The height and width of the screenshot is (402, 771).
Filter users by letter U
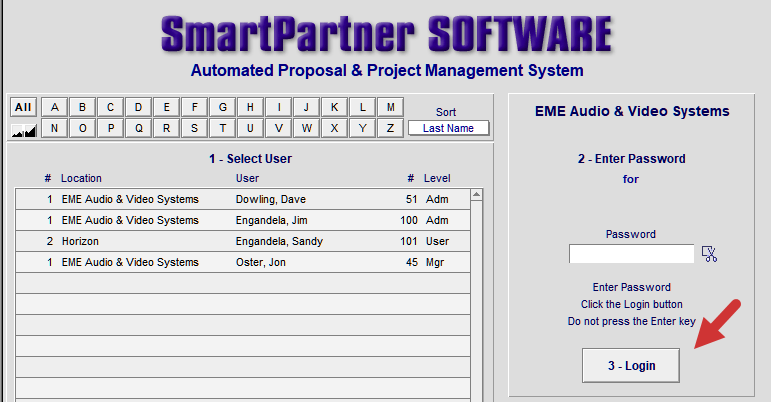251,128
